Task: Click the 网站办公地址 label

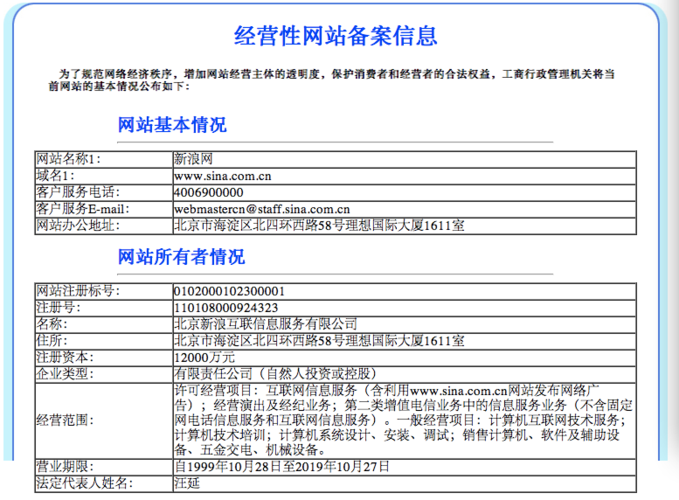Action: [x=78, y=226]
